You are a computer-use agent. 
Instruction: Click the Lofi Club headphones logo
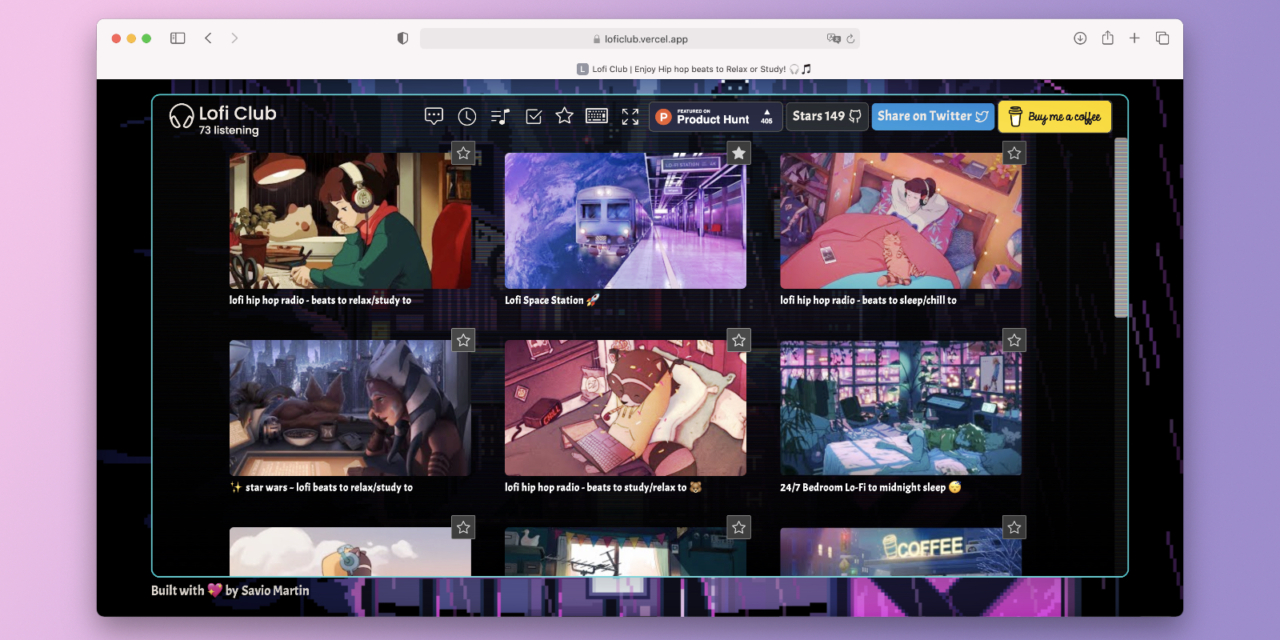point(181,116)
